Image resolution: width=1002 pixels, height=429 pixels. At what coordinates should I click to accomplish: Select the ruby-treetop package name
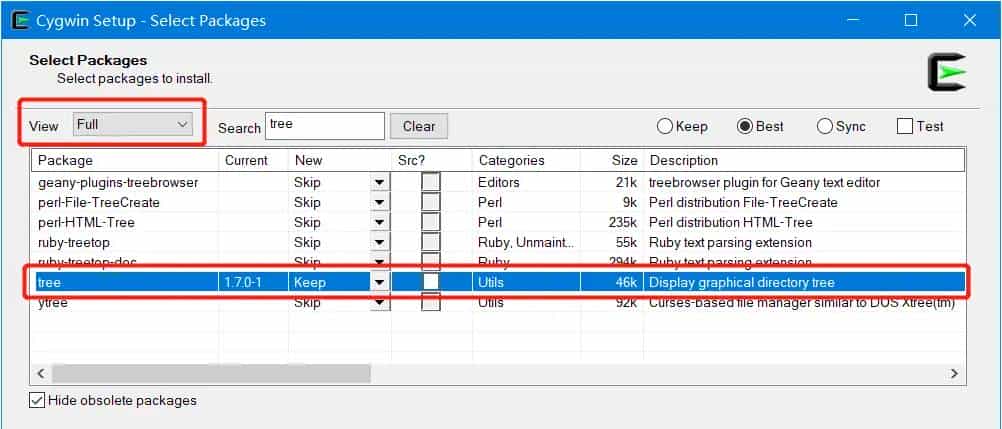[x=74, y=243]
